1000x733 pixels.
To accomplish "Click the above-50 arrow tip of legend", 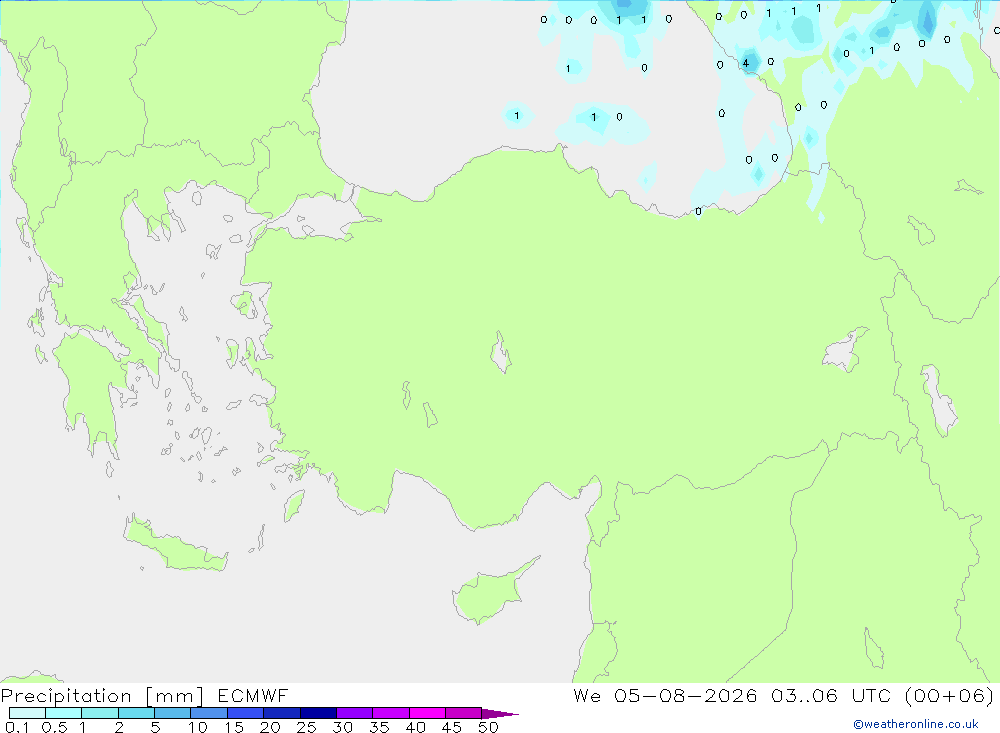I will coord(500,714).
